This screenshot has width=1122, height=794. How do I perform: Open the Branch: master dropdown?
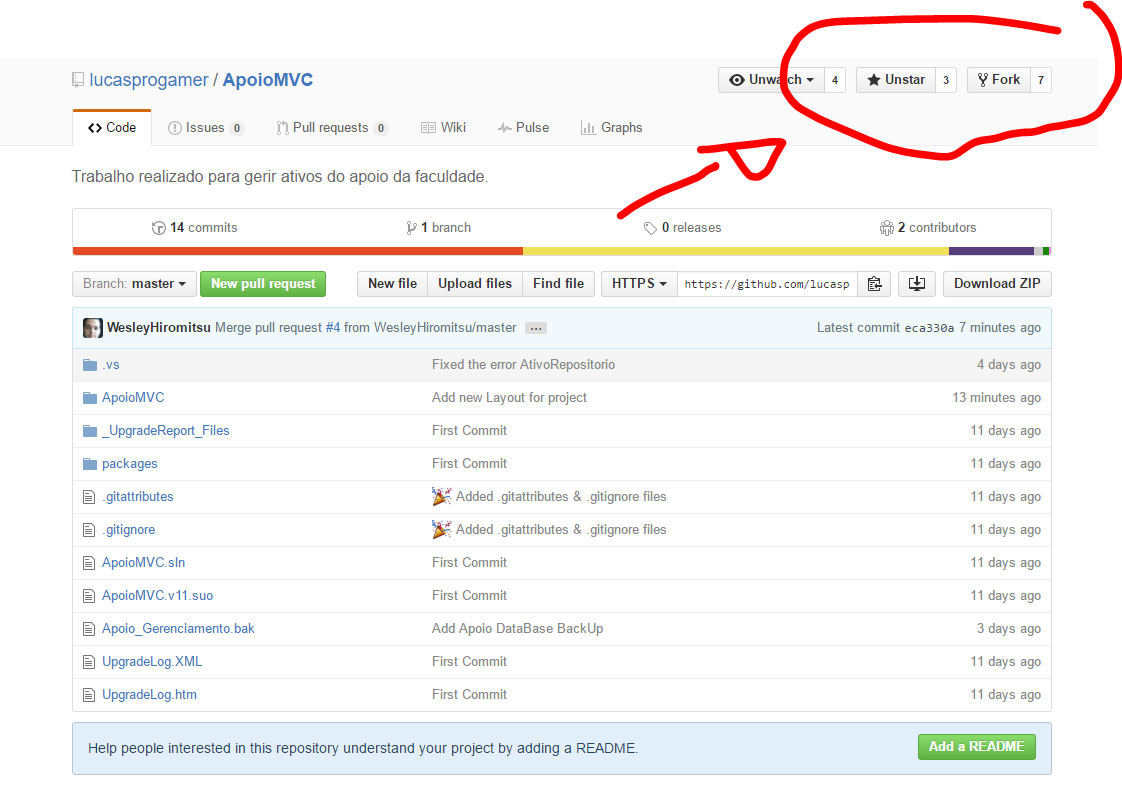[134, 284]
